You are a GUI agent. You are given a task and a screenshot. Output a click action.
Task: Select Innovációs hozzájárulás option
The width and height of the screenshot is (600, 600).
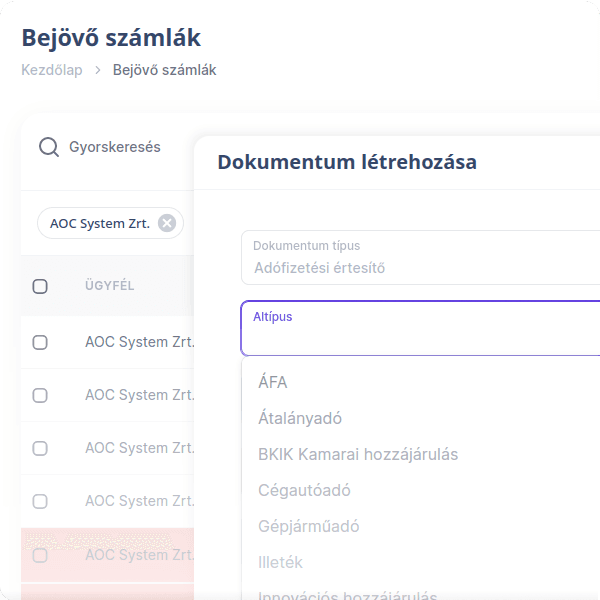click(347, 596)
